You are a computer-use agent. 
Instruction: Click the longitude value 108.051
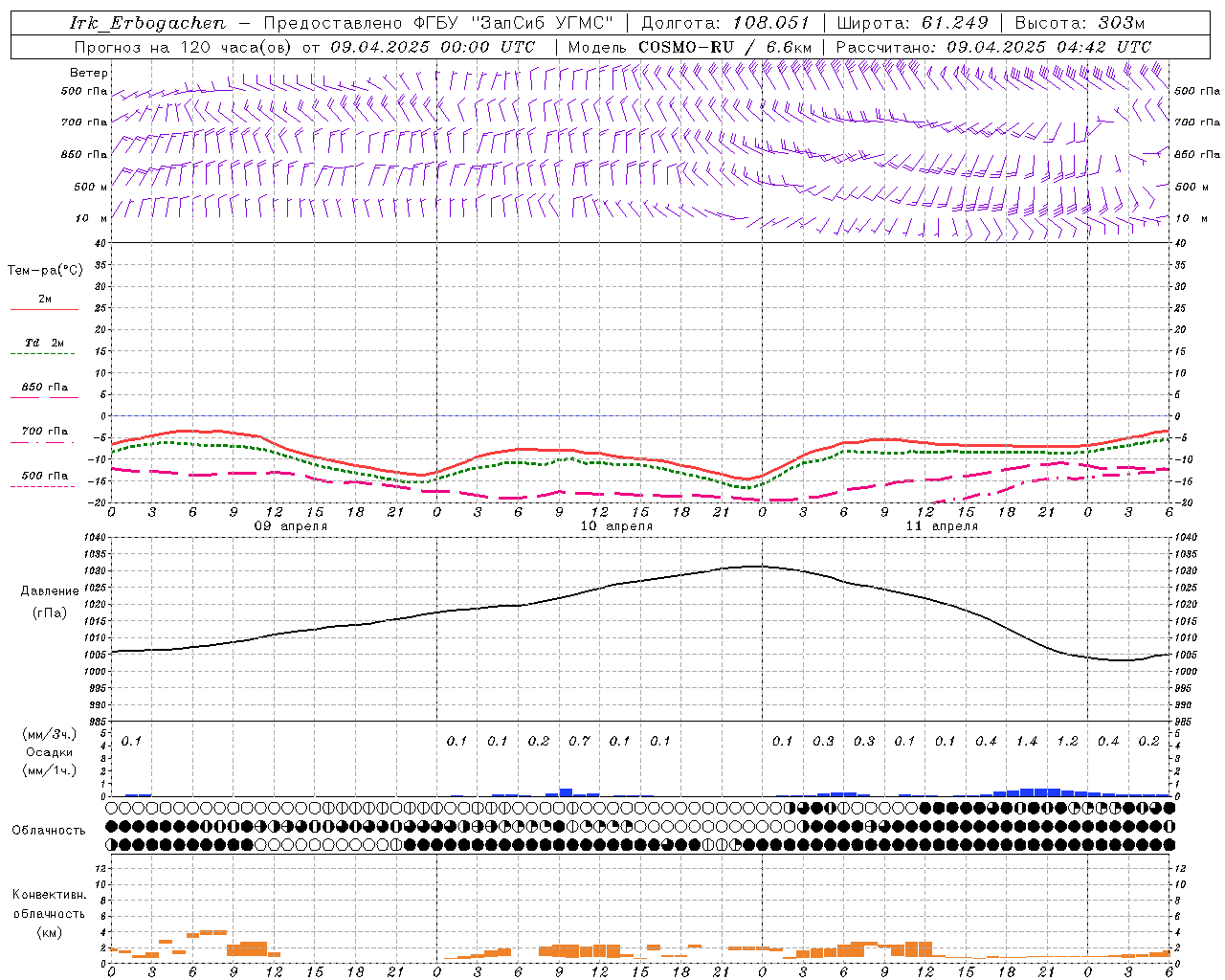(x=771, y=23)
